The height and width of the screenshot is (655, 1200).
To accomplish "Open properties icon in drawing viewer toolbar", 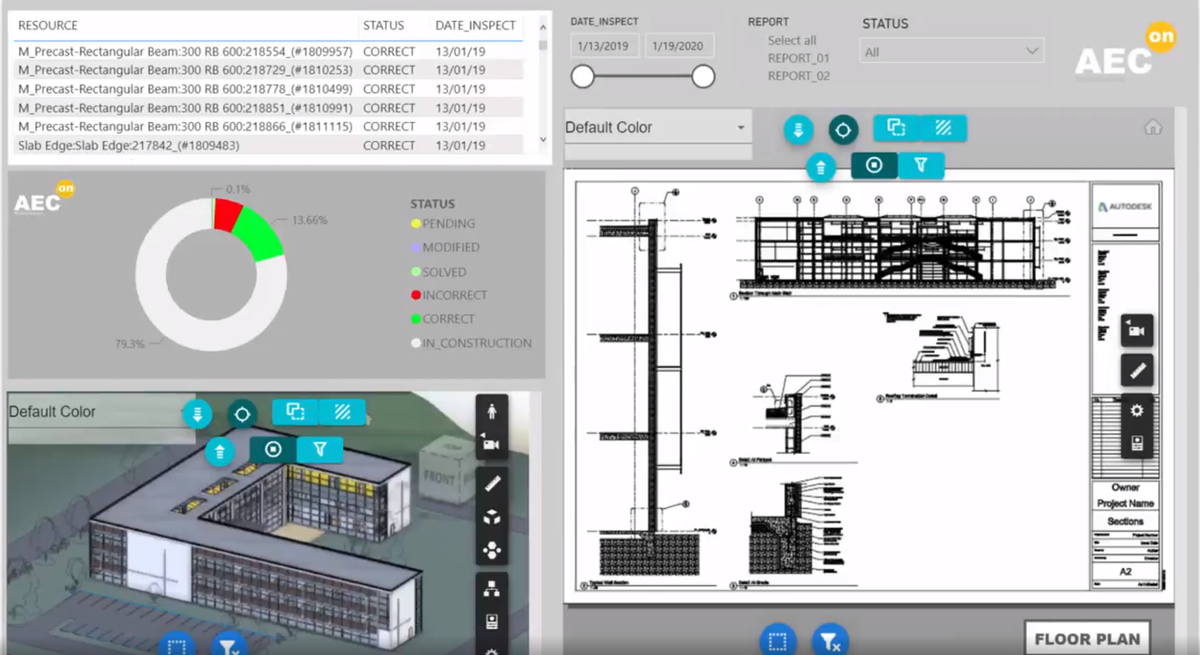I will [x=1136, y=443].
